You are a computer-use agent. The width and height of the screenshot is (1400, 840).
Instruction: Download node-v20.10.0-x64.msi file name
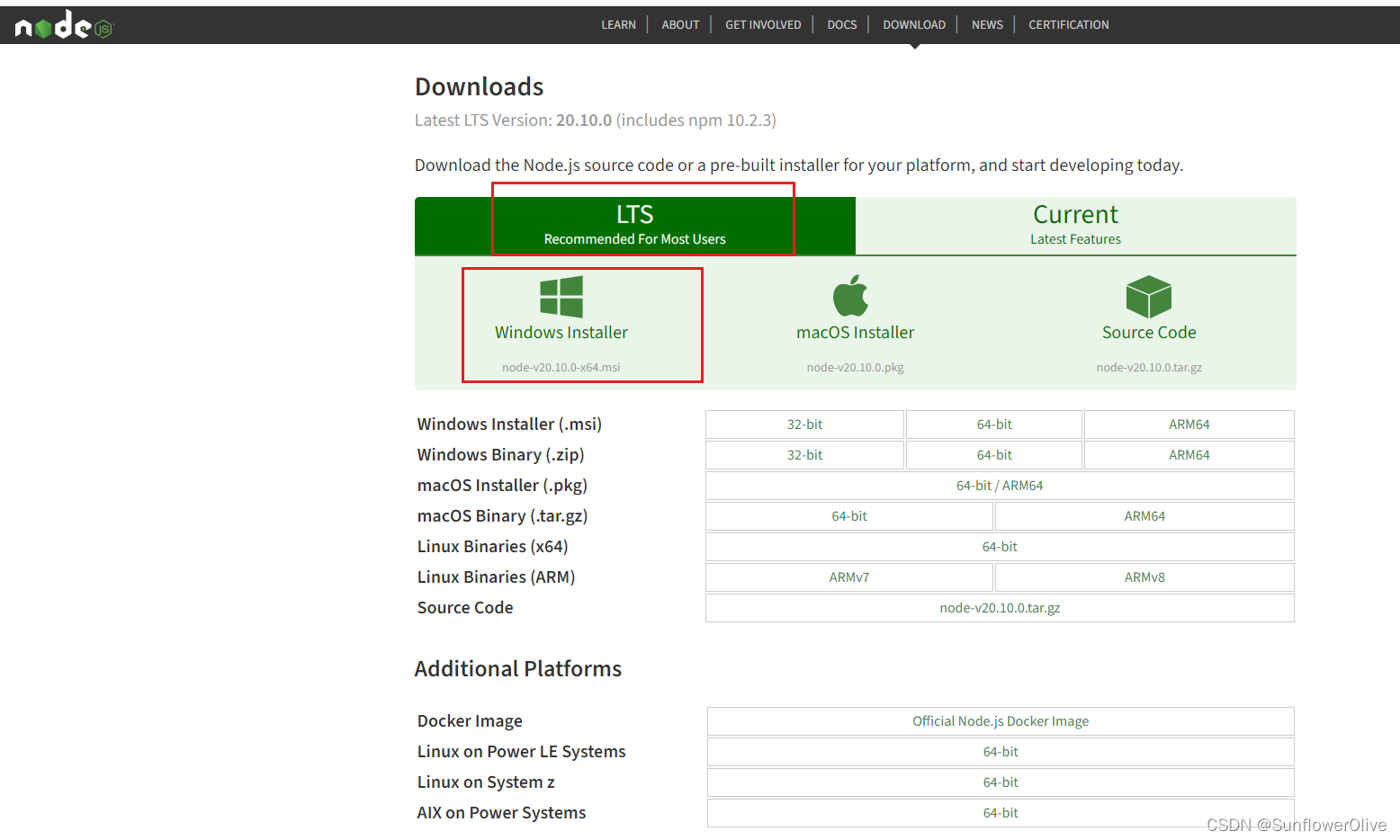[x=561, y=367]
